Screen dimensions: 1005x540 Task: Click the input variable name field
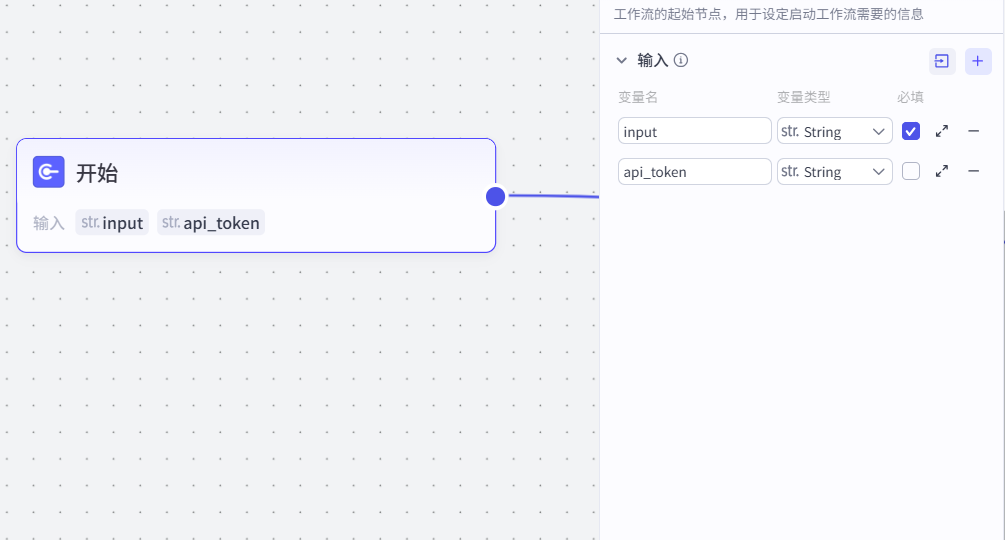(694, 131)
